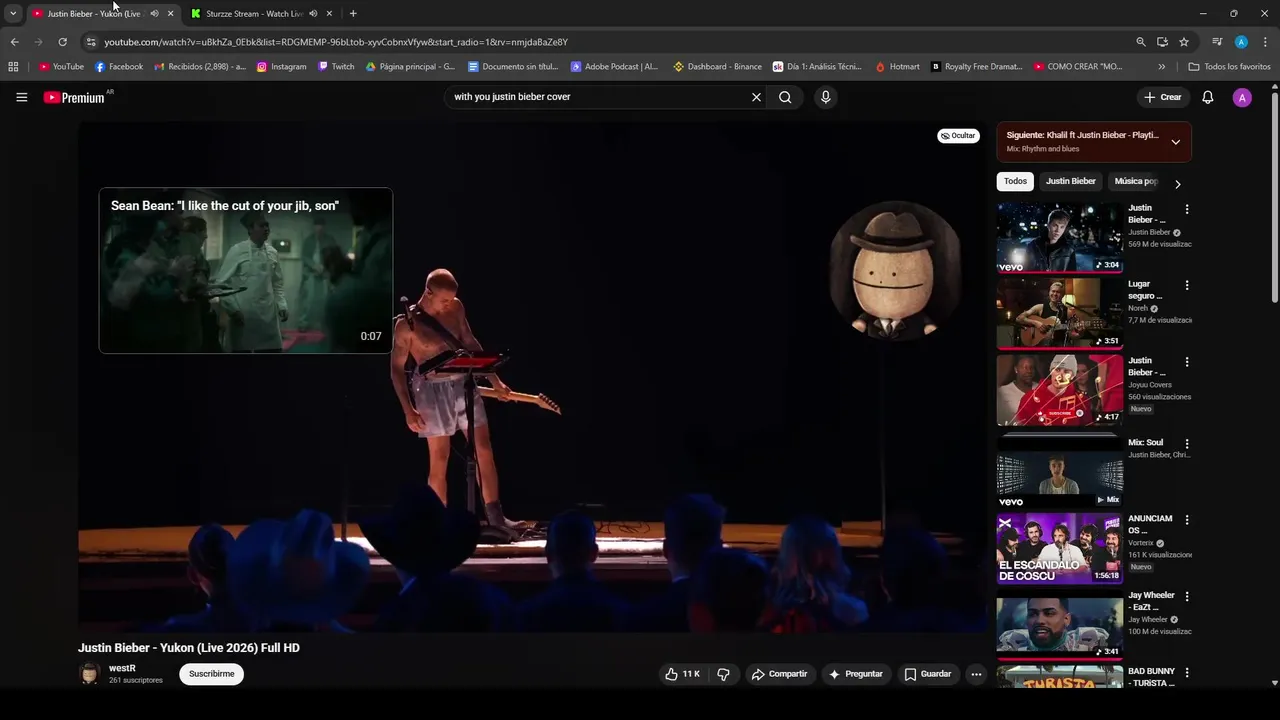Open the Twitch bookmark
The height and width of the screenshot is (720, 1280).
[x=336, y=67]
